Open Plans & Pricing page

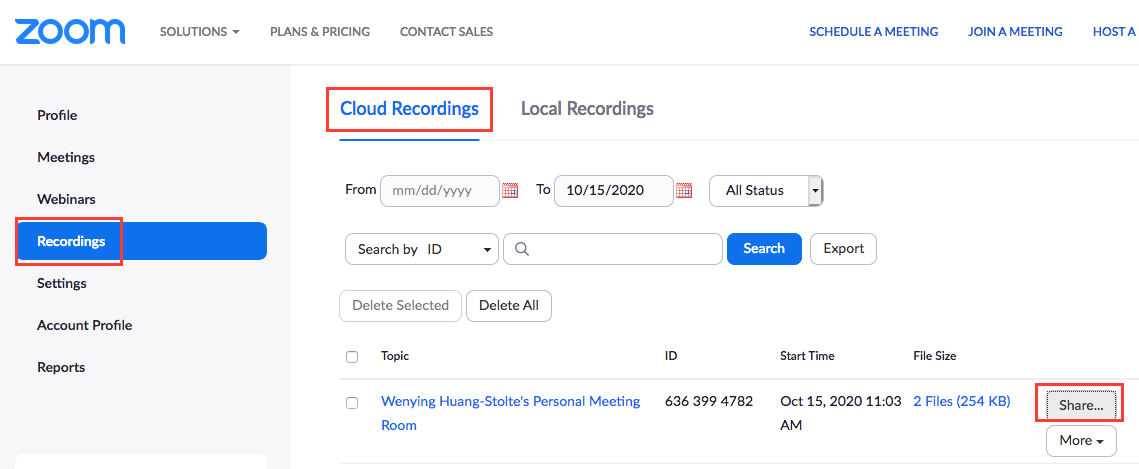tap(320, 32)
